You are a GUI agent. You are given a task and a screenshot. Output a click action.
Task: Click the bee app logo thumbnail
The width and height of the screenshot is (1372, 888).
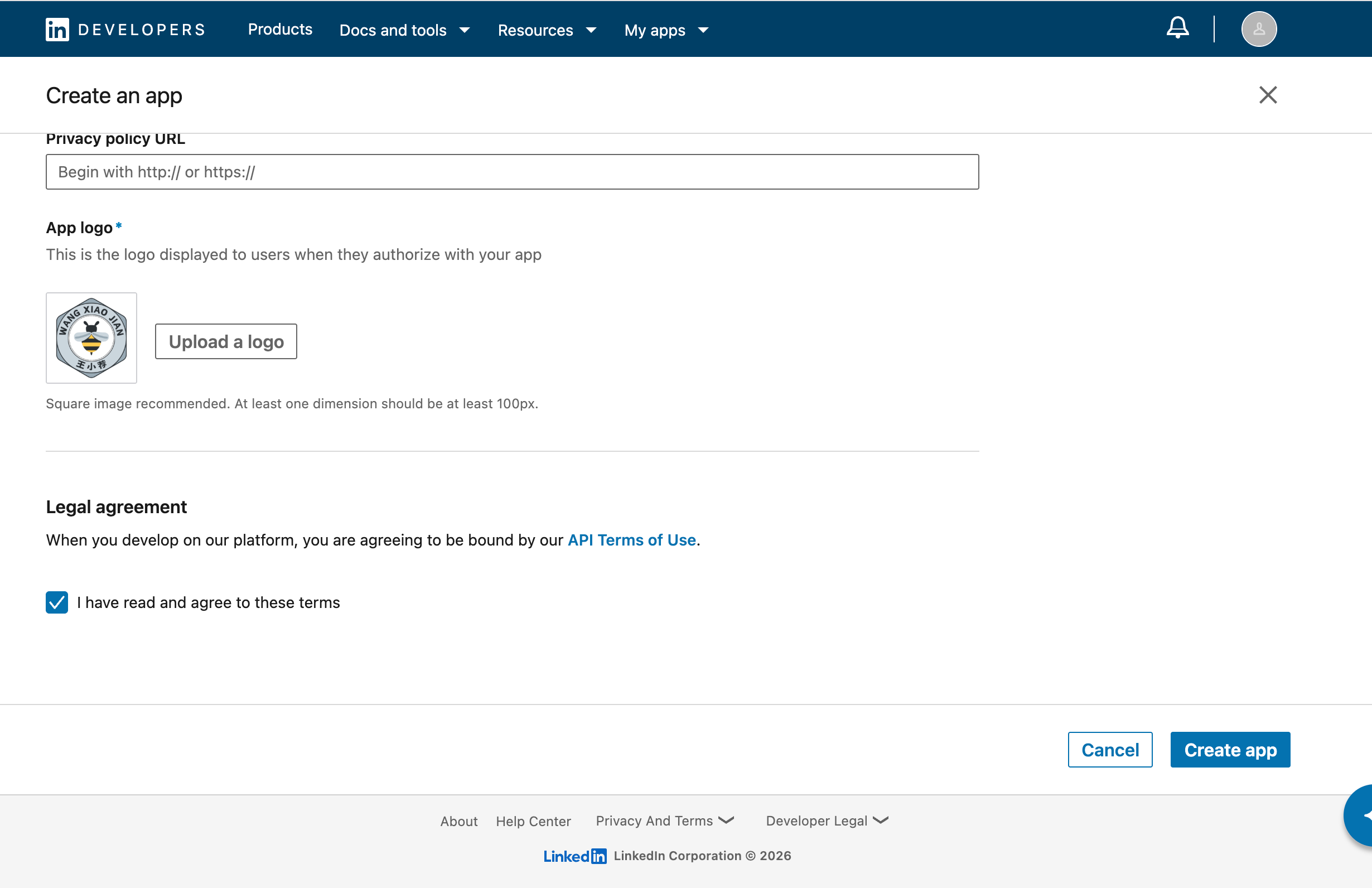tap(91, 338)
